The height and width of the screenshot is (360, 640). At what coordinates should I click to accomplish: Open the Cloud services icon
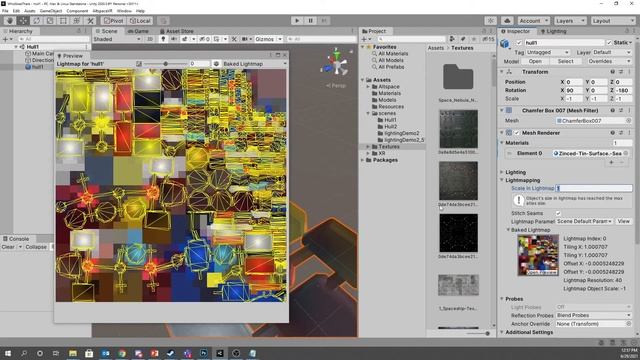click(x=507, y=20)
